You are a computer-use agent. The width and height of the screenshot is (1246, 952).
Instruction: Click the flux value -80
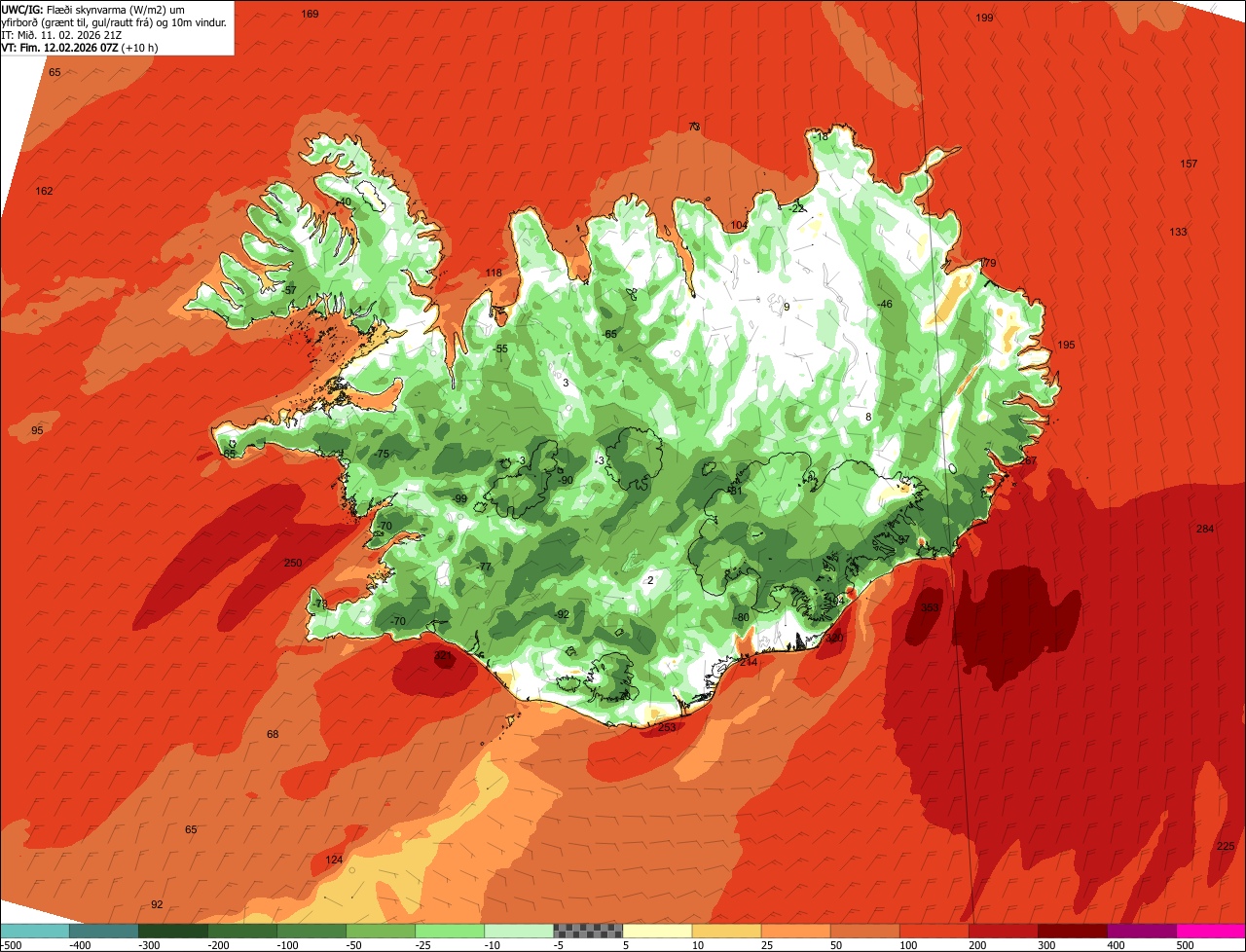pos(742,617)
